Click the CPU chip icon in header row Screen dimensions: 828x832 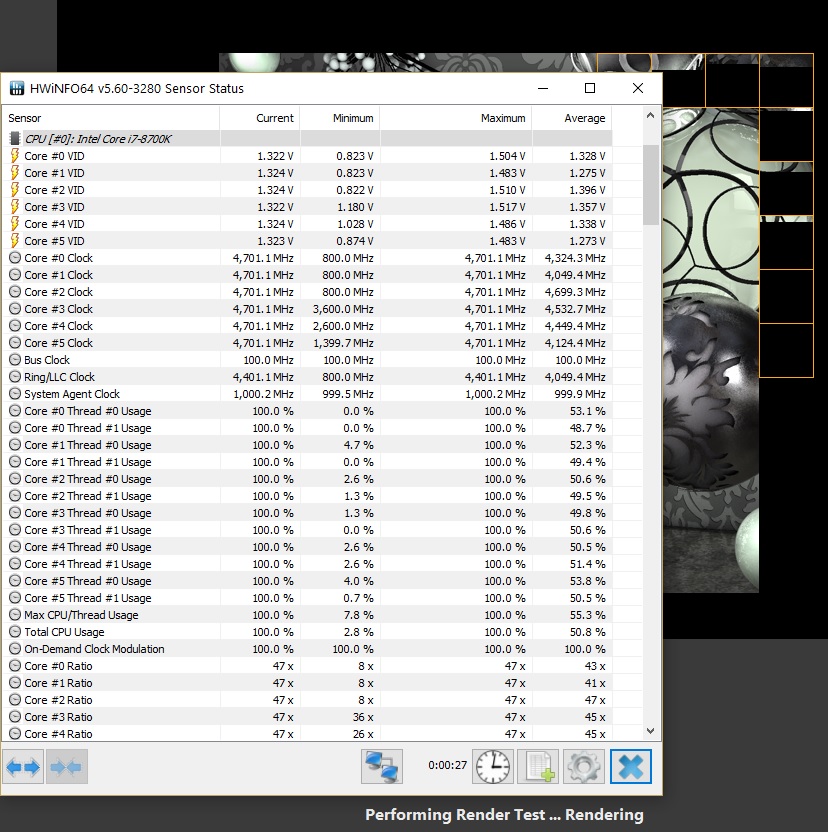(x=15, y=138)
